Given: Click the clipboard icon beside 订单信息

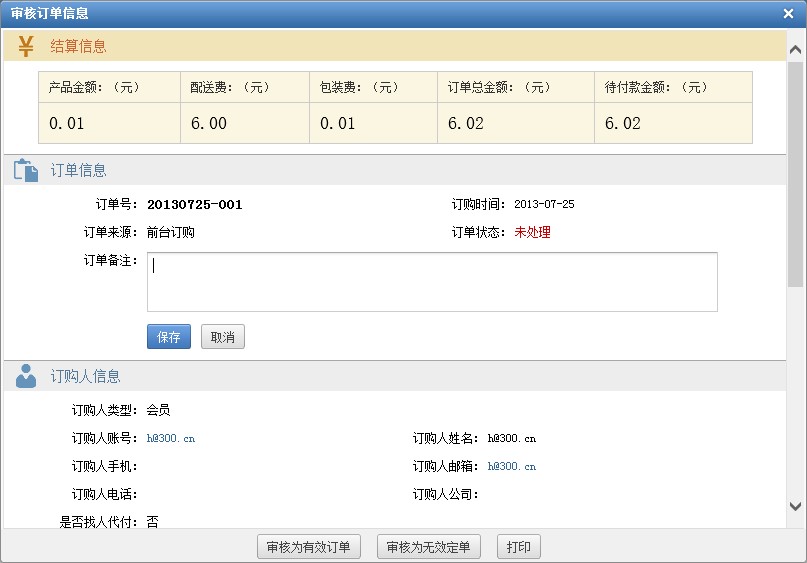Looking at the screenshot, I should click(x=26, y=171).
